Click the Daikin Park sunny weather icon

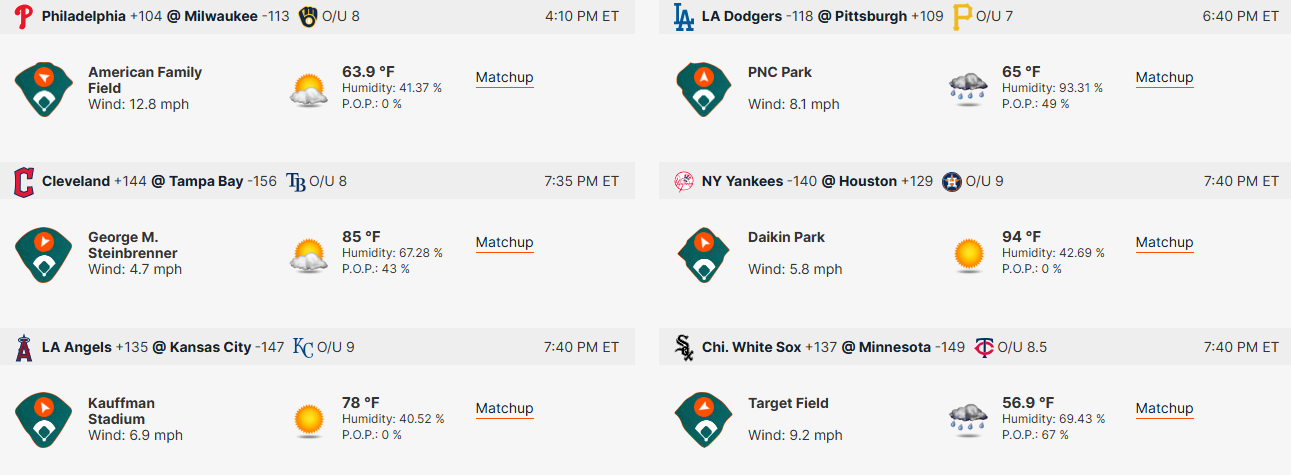[969, 255]
